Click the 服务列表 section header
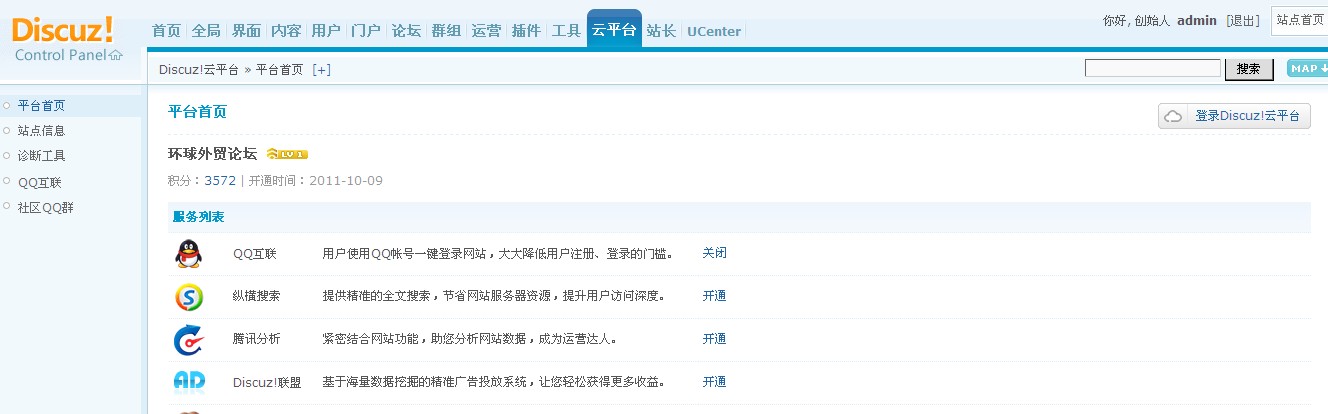 [198, 217]
